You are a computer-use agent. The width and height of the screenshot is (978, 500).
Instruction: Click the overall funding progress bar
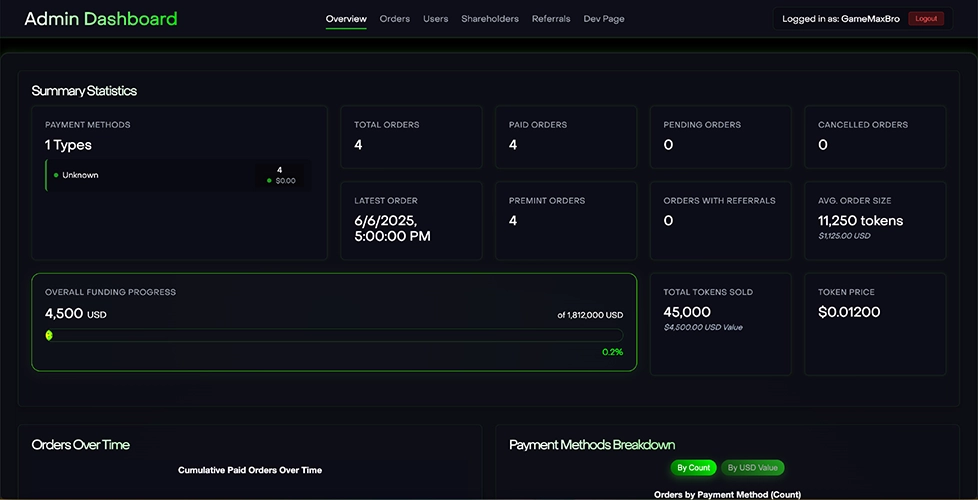334,336
